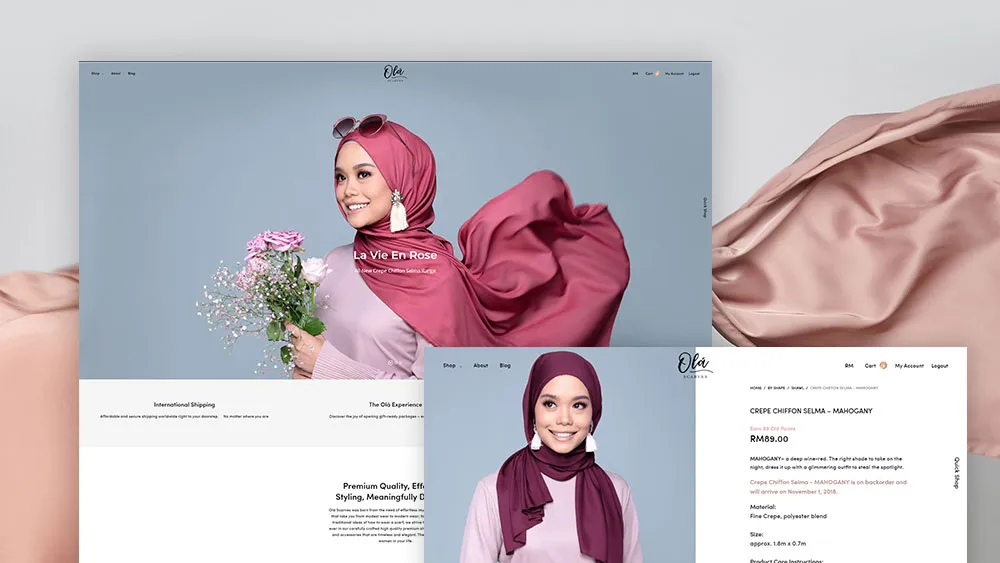Open the vertical Quick Shop tab on the product page
The image size is (1000, 563).
(956, 472)
